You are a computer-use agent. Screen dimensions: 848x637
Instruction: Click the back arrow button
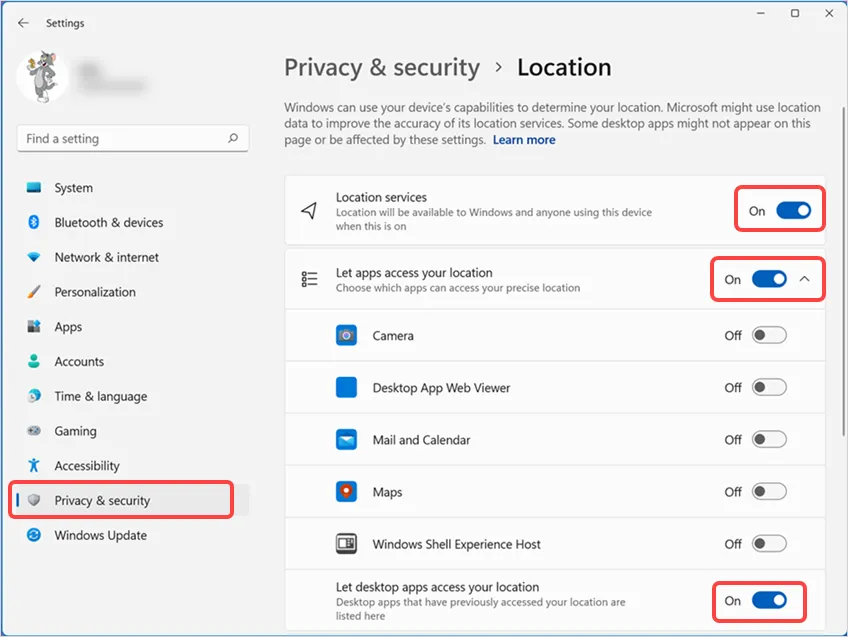tap(22, 22)
